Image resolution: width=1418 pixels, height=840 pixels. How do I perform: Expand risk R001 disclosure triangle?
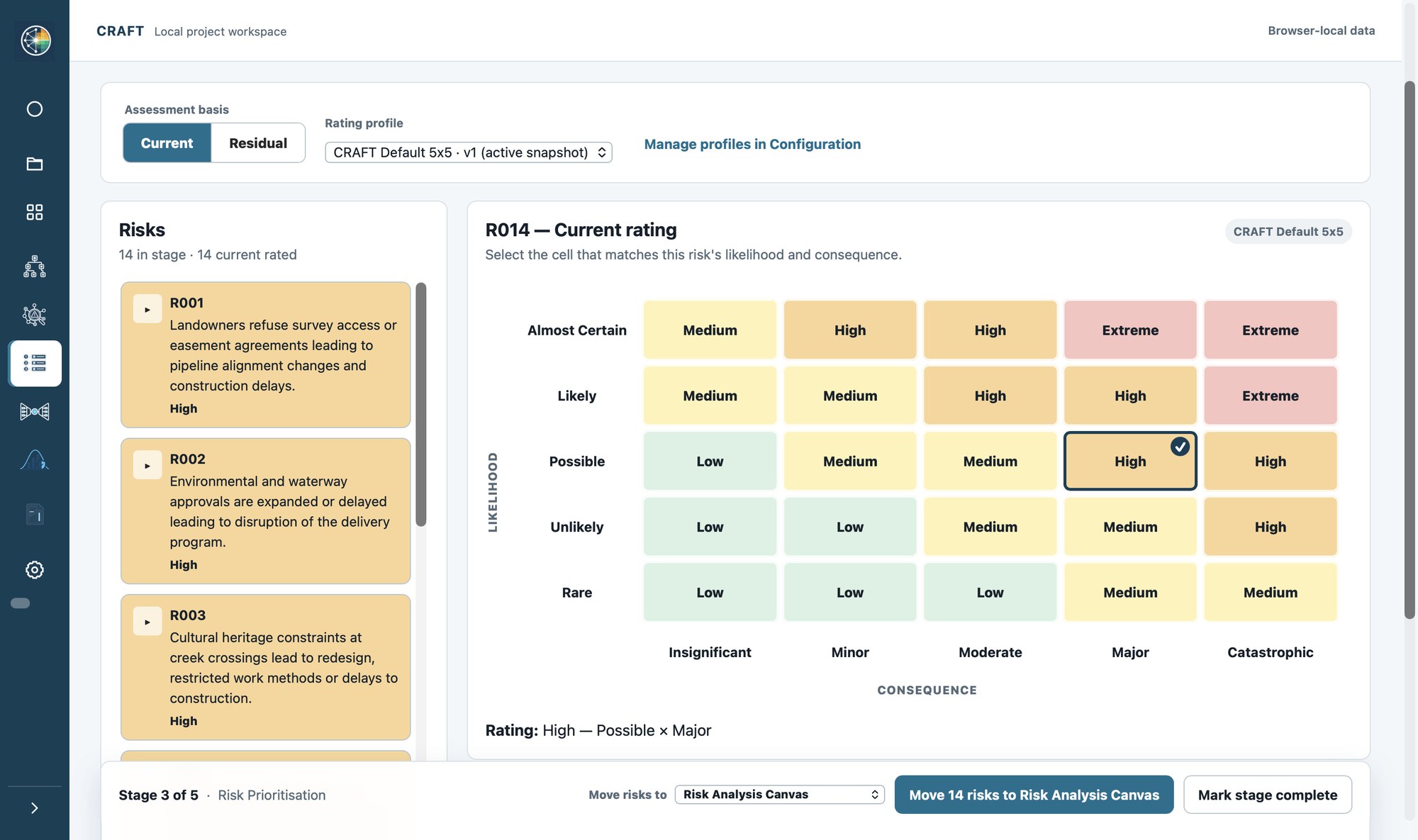click(147, 310)
